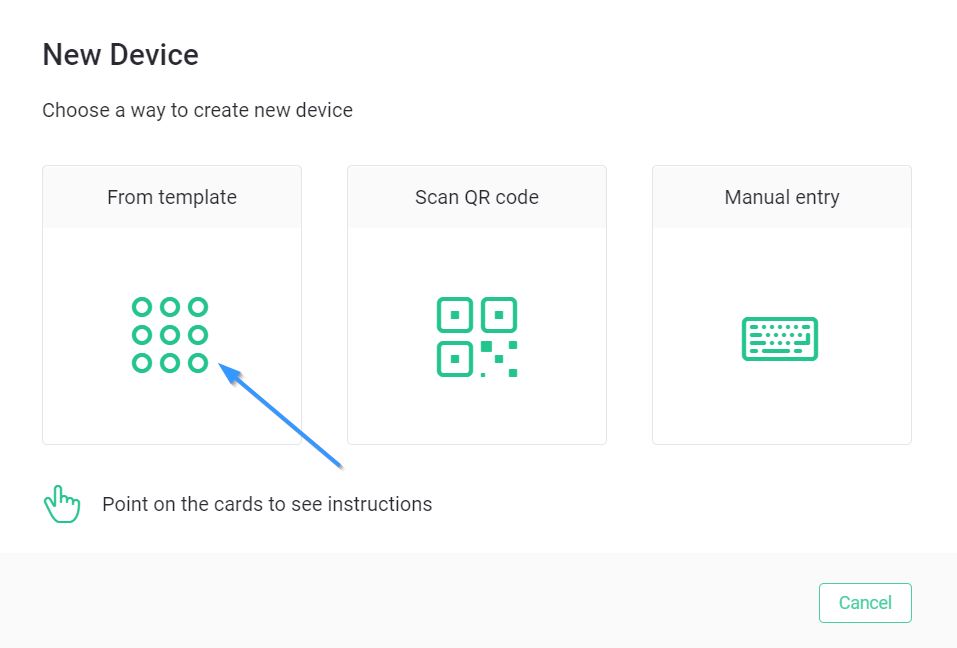The image size is (957, 648).
Task: Click the center circle of the template grid icon
Action: [x=170, y=335]
